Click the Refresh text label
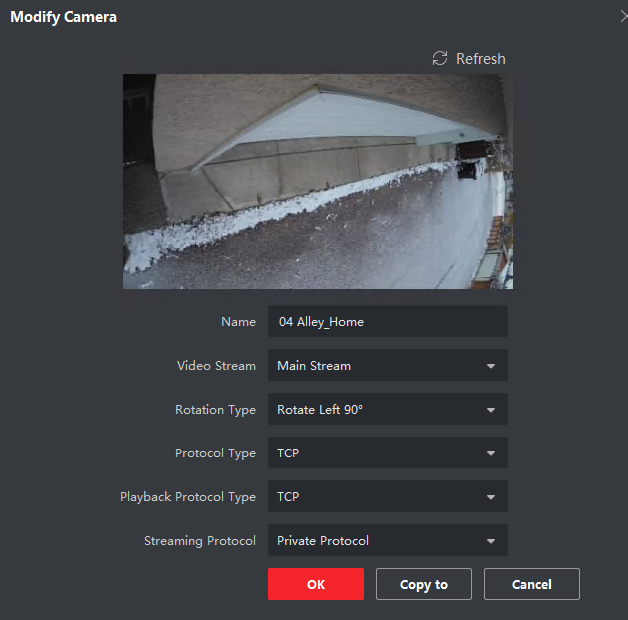Viewport: 628px width, 620px height. 480,59
